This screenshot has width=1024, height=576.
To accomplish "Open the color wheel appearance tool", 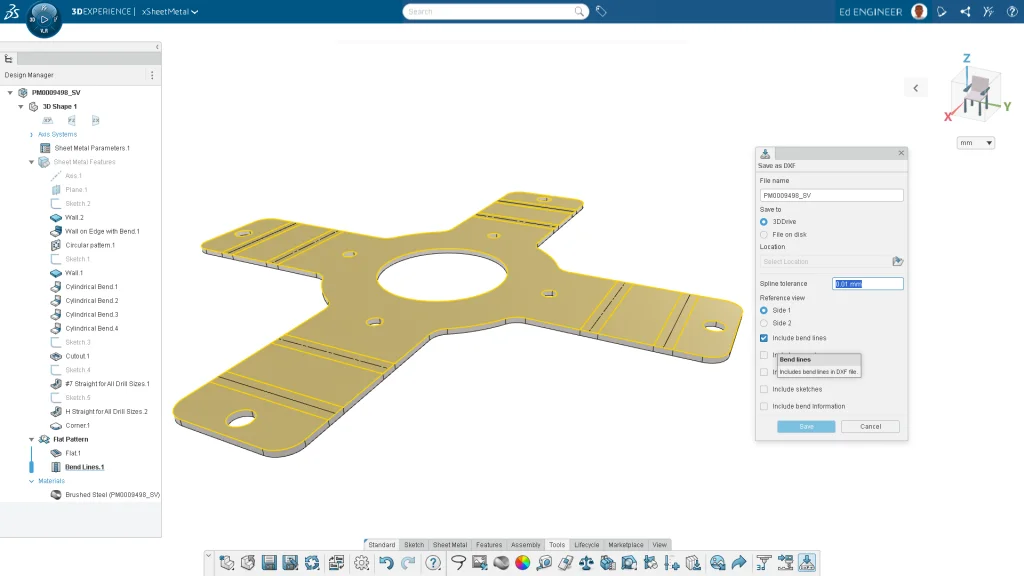I will pyautogui.click(x=522, y=563).
